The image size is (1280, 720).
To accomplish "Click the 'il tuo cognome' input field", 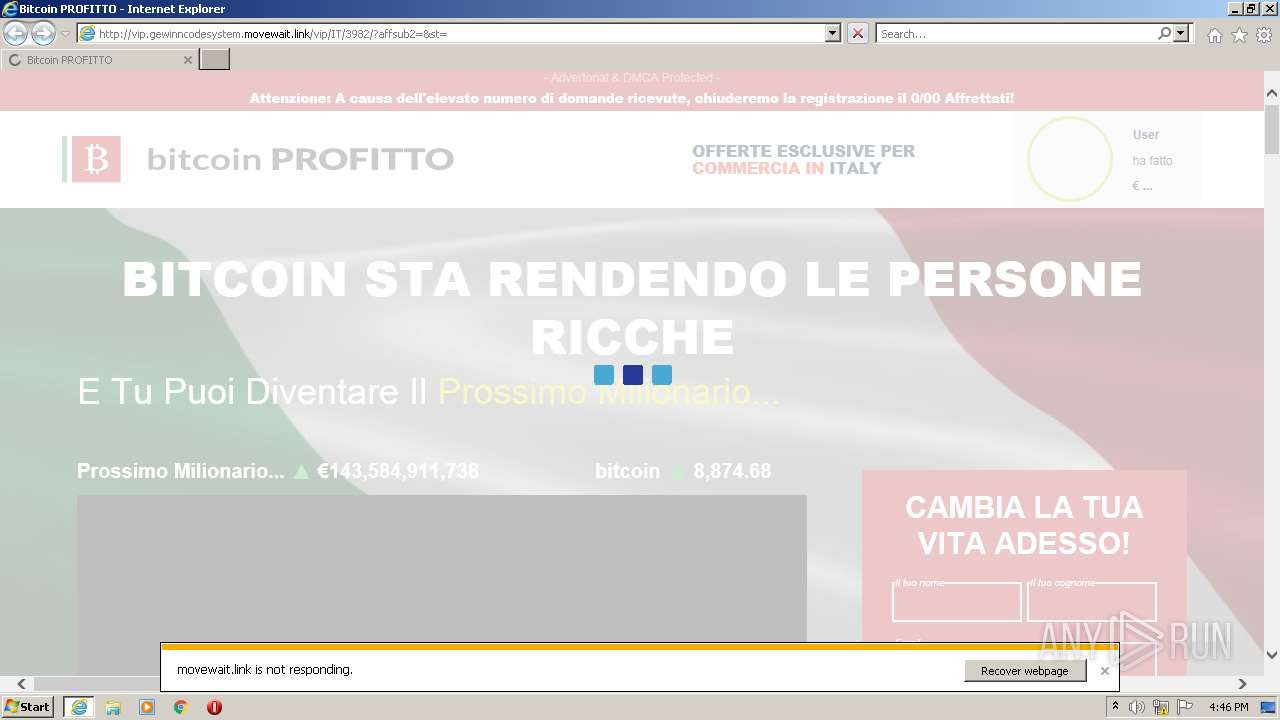I will tap(1091, 602).
